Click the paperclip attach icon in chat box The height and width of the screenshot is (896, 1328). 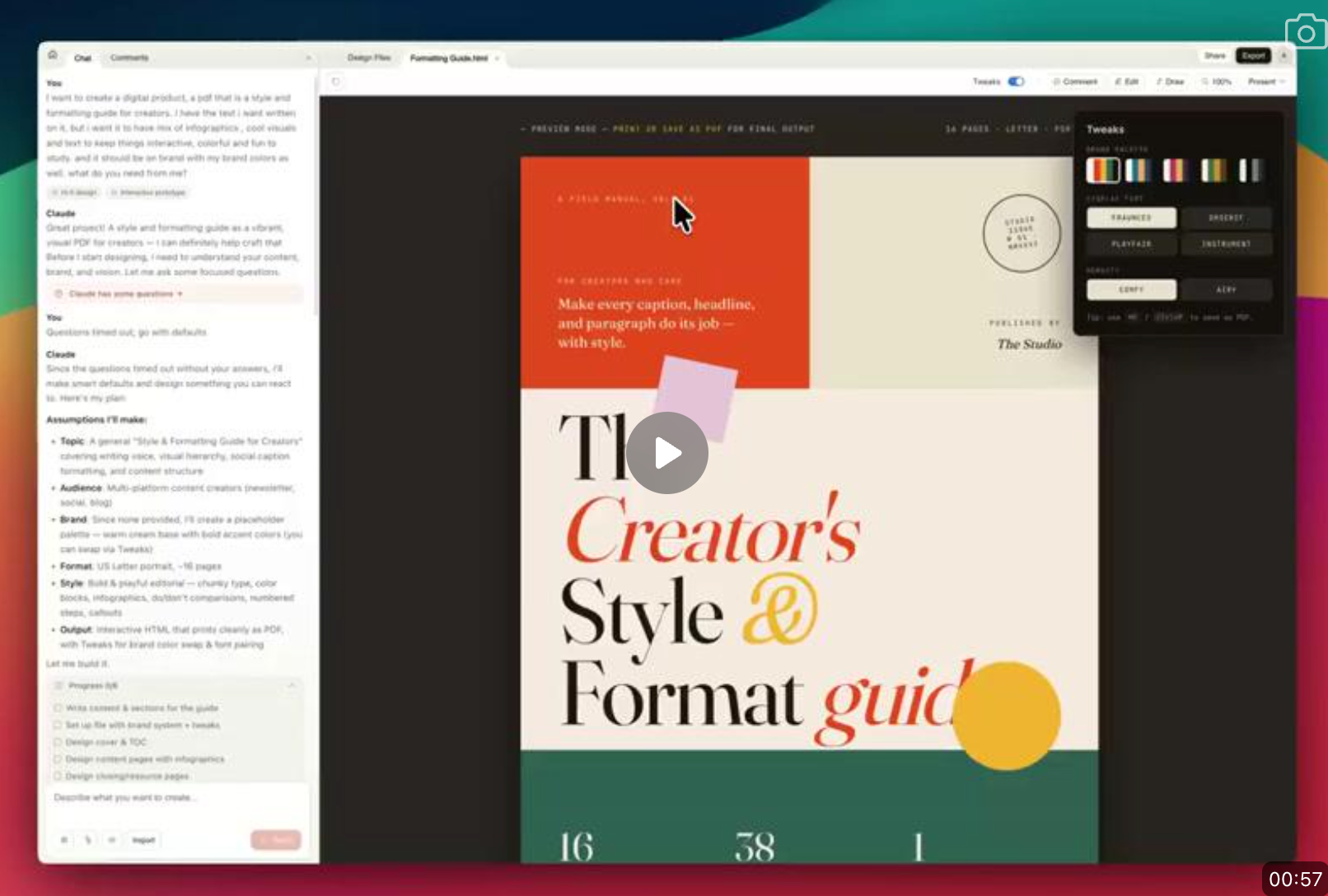click(x=88, y=840)
